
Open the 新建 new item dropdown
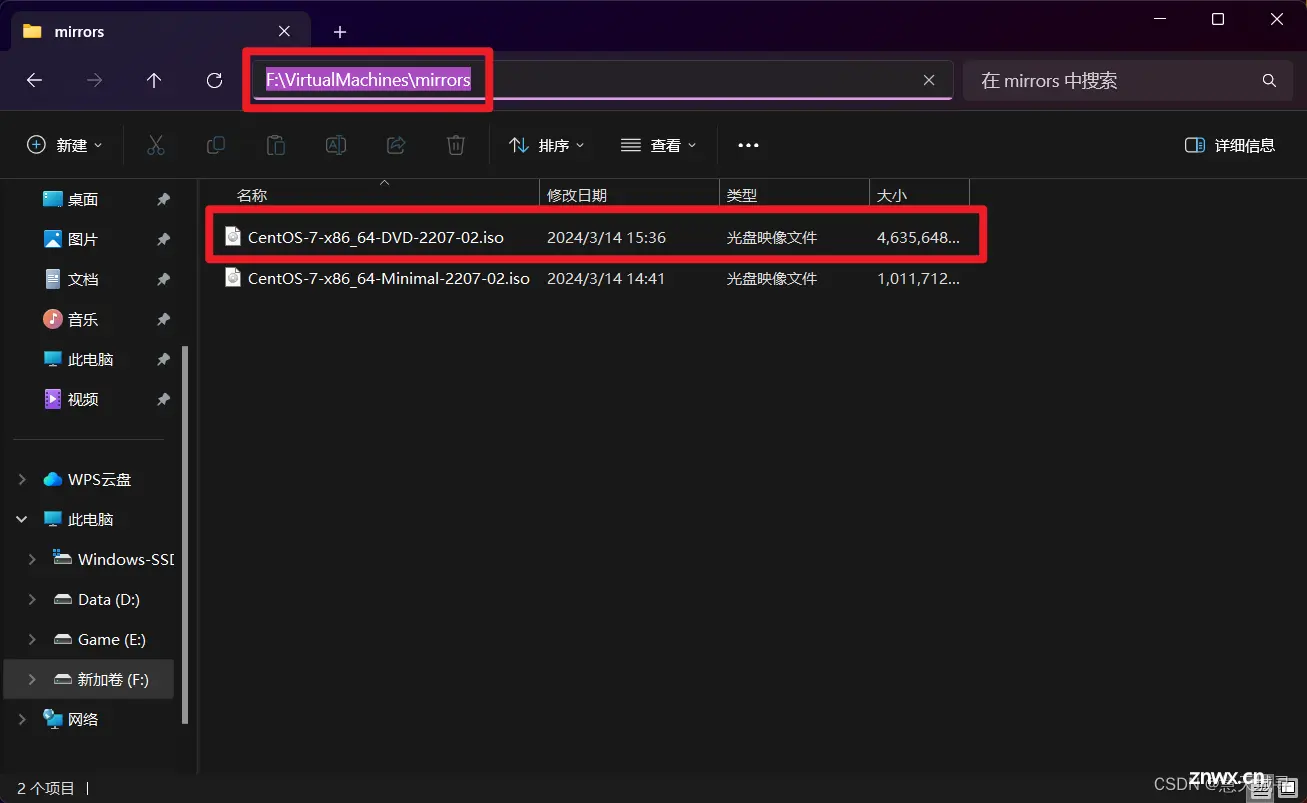point(65,145)
